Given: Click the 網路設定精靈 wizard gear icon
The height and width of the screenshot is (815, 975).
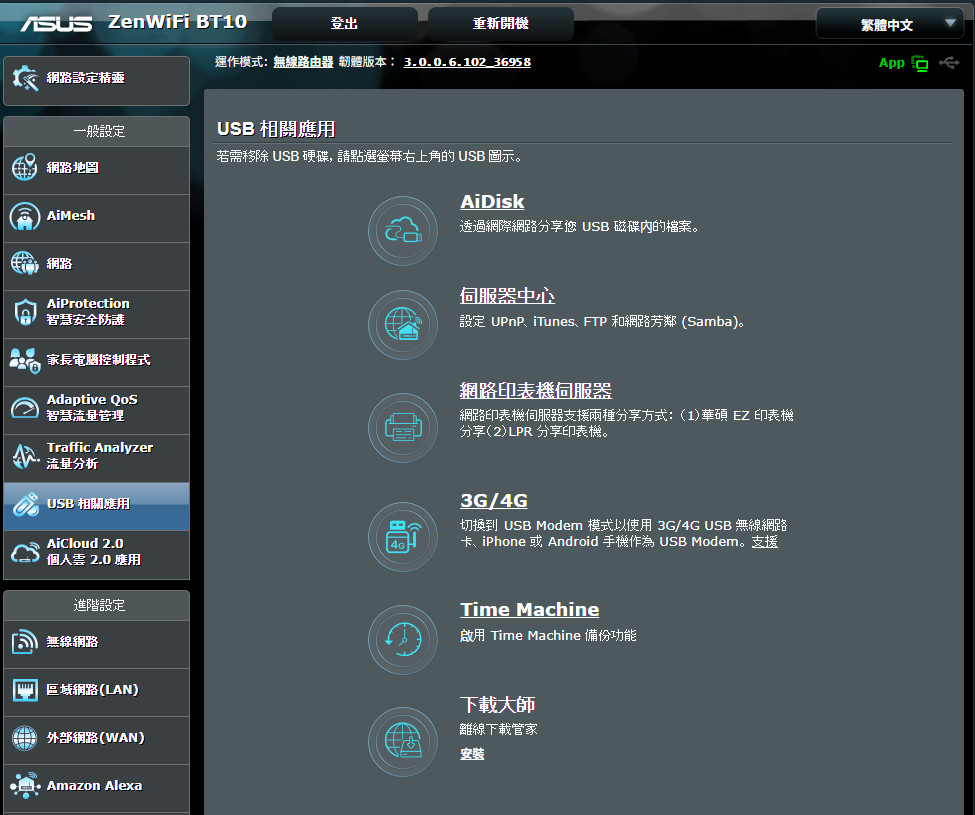Looking at the screenshot, I should click(25, 78).
